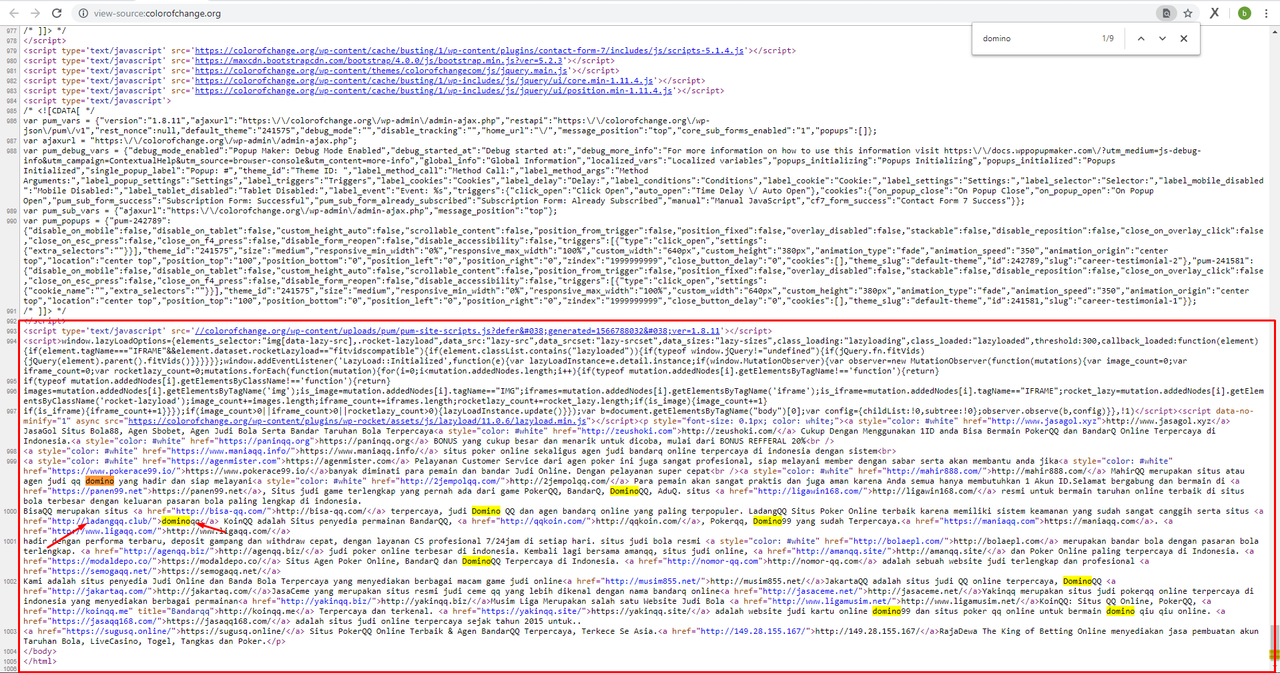Follow the http://jakartaqq.com/ href link

click(99, 591)
